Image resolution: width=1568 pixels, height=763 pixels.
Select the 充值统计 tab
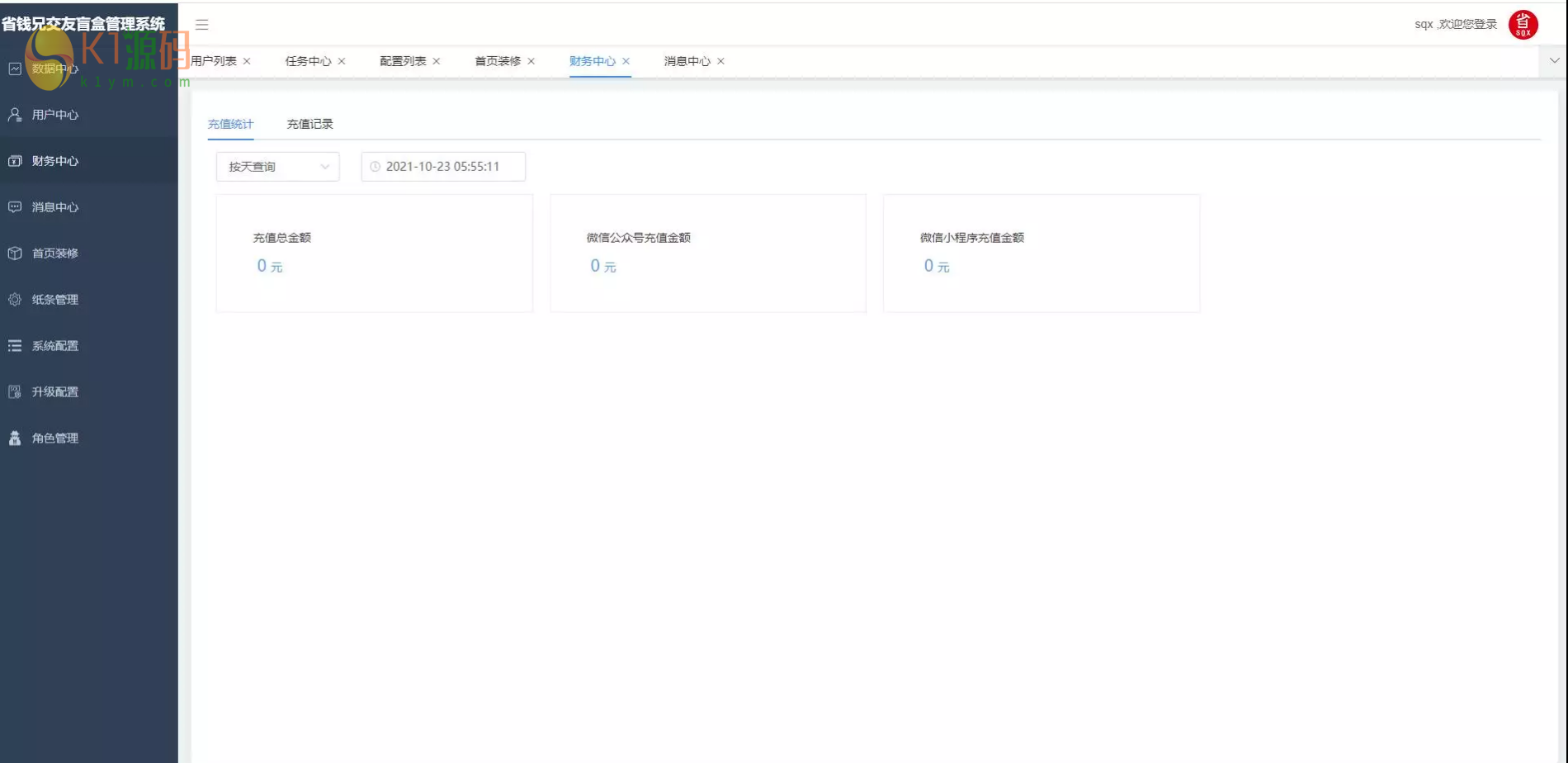tap(230, 124)
